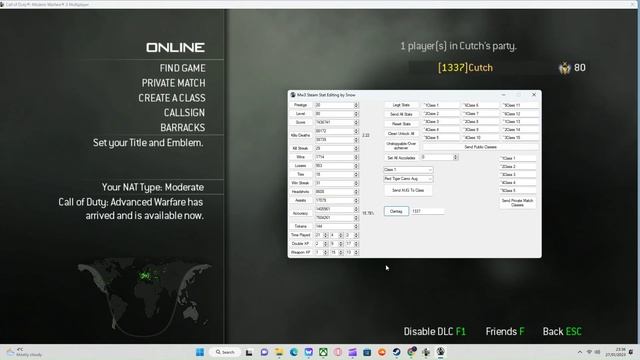The image size is (640, 360).
Task: Switch to the stat editor taskbar icon
Action: [x=440, y=352]
